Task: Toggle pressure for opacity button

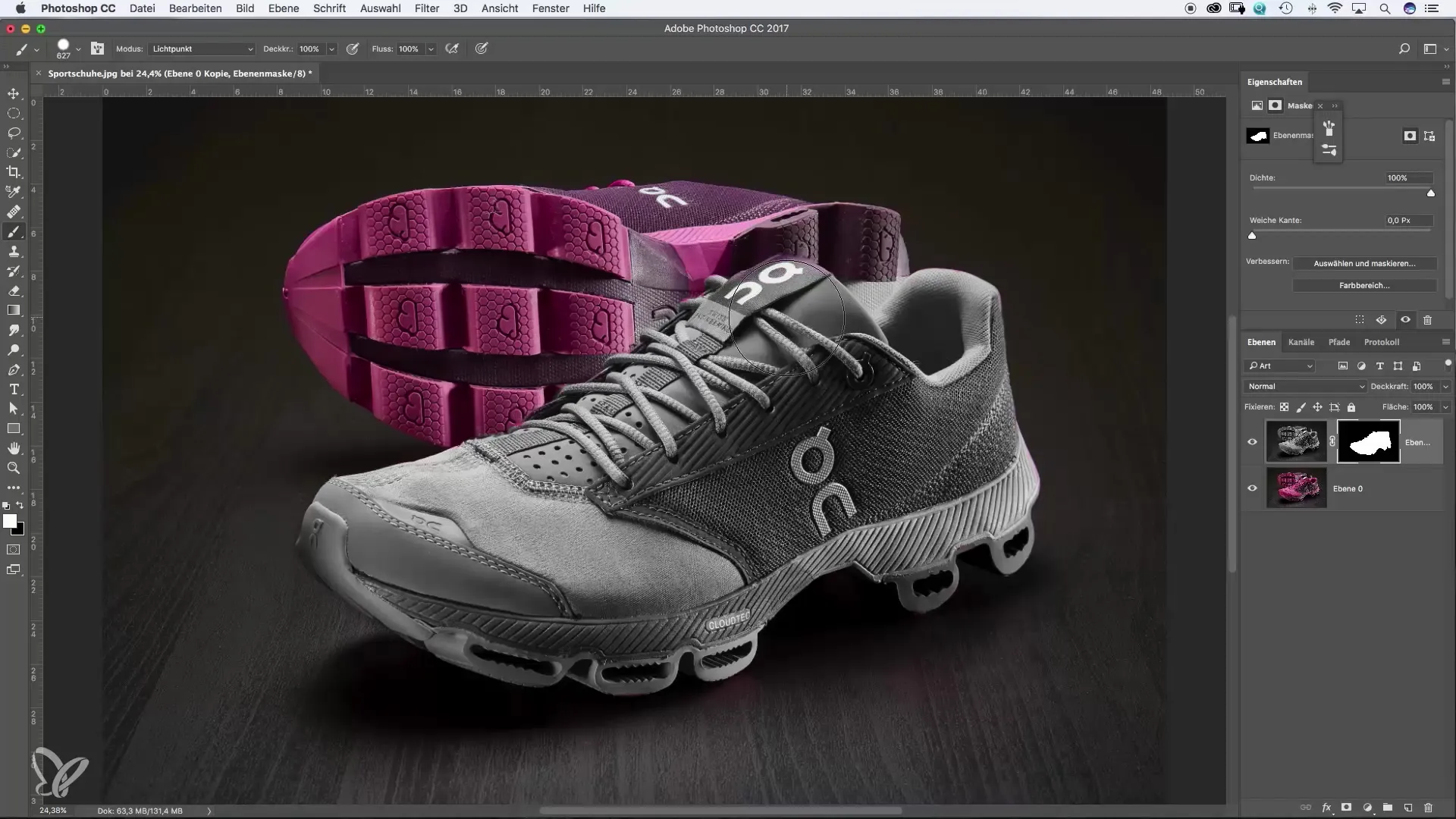Action: click(x=353, y=49)
